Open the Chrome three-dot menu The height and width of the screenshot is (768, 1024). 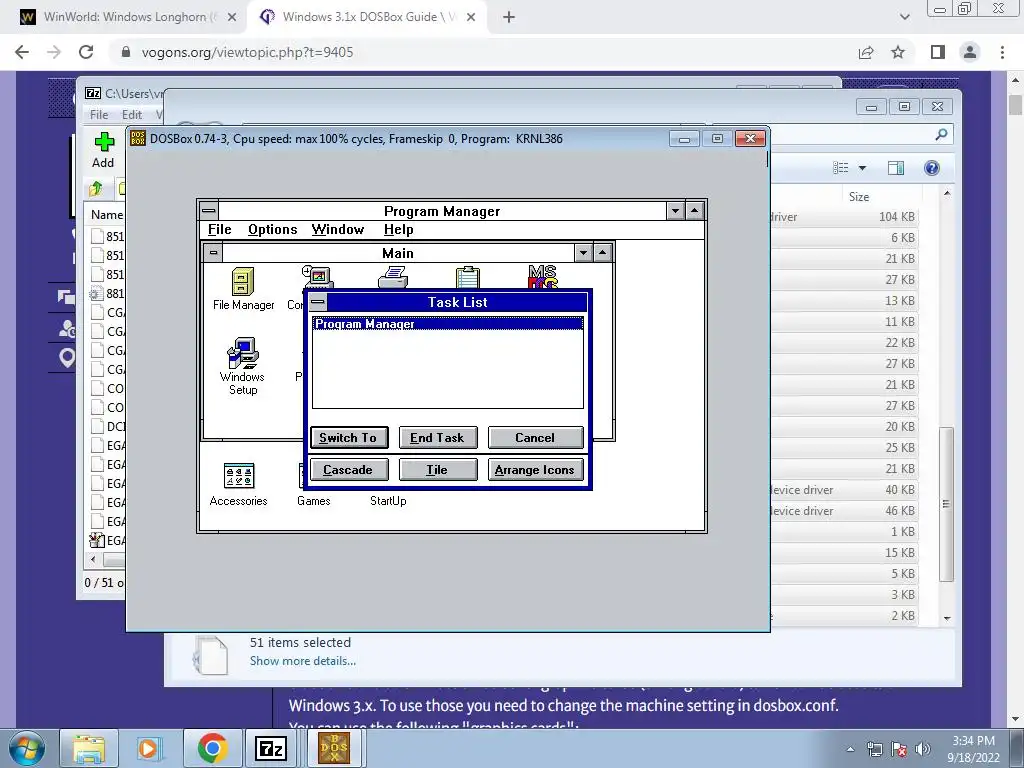coord(1002,52)
